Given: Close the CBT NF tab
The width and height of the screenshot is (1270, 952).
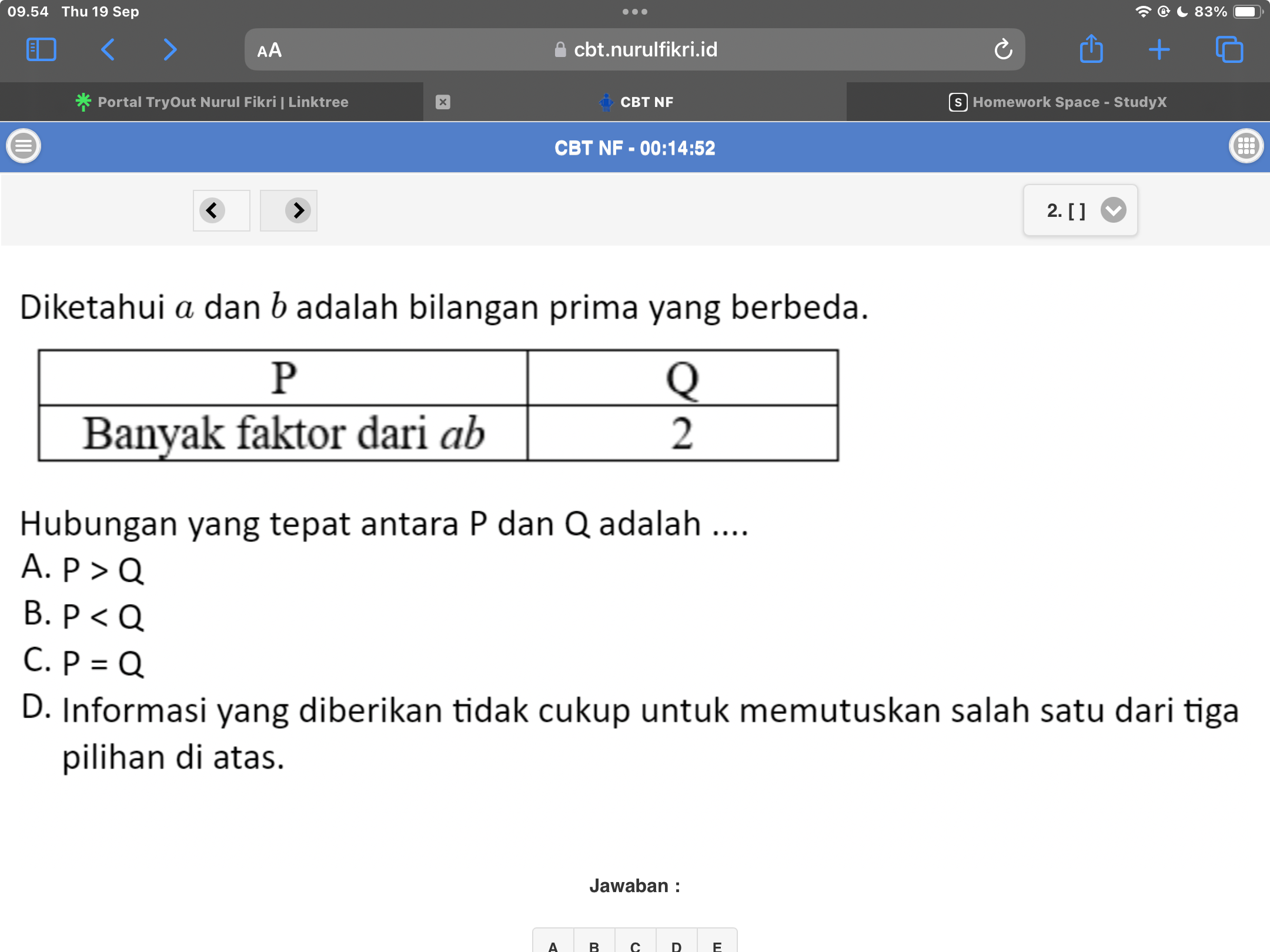Looking at the screenshot, I should pos(443,102).
